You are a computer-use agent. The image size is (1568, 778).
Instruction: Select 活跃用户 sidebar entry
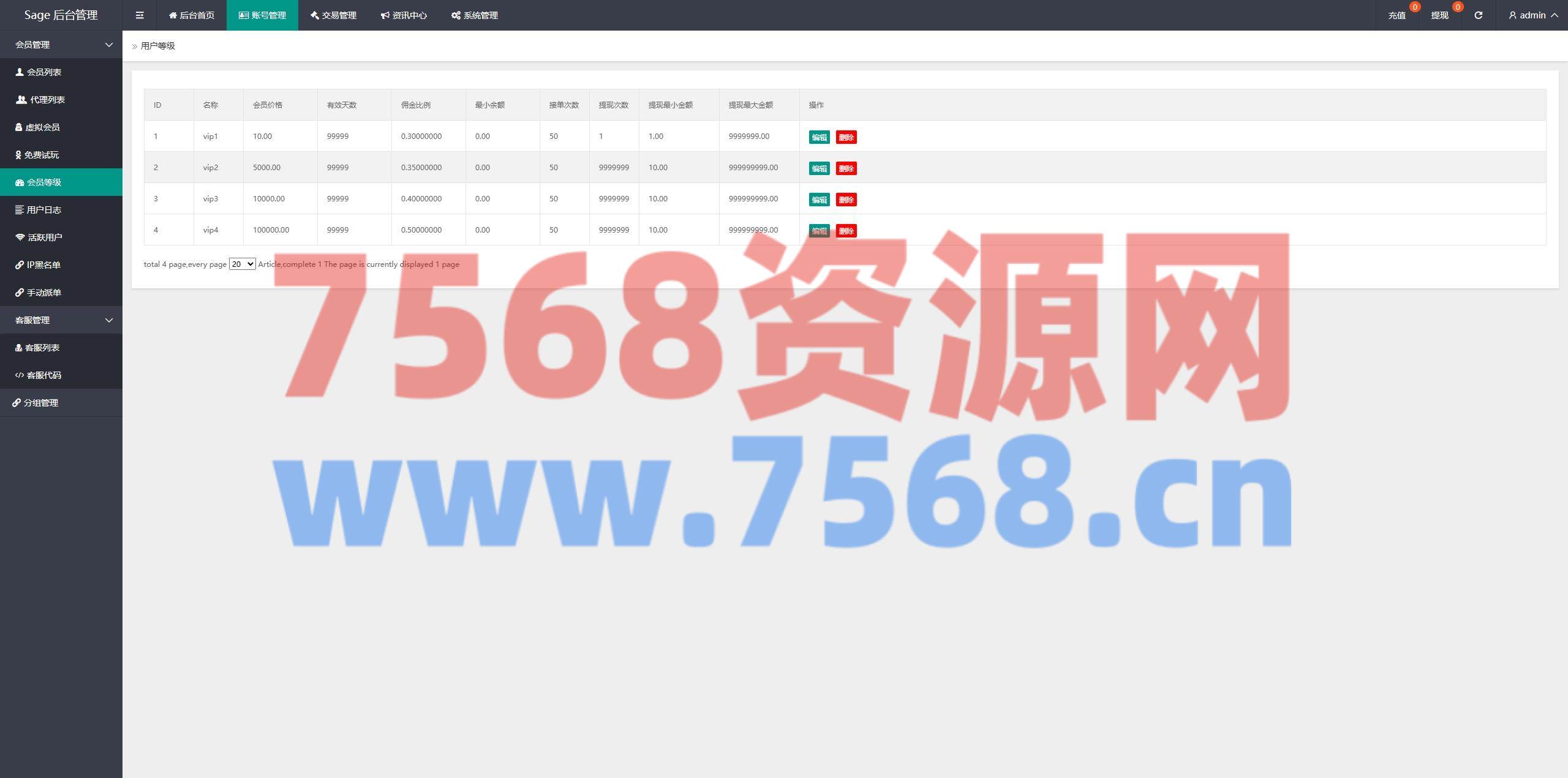[44, 238]
